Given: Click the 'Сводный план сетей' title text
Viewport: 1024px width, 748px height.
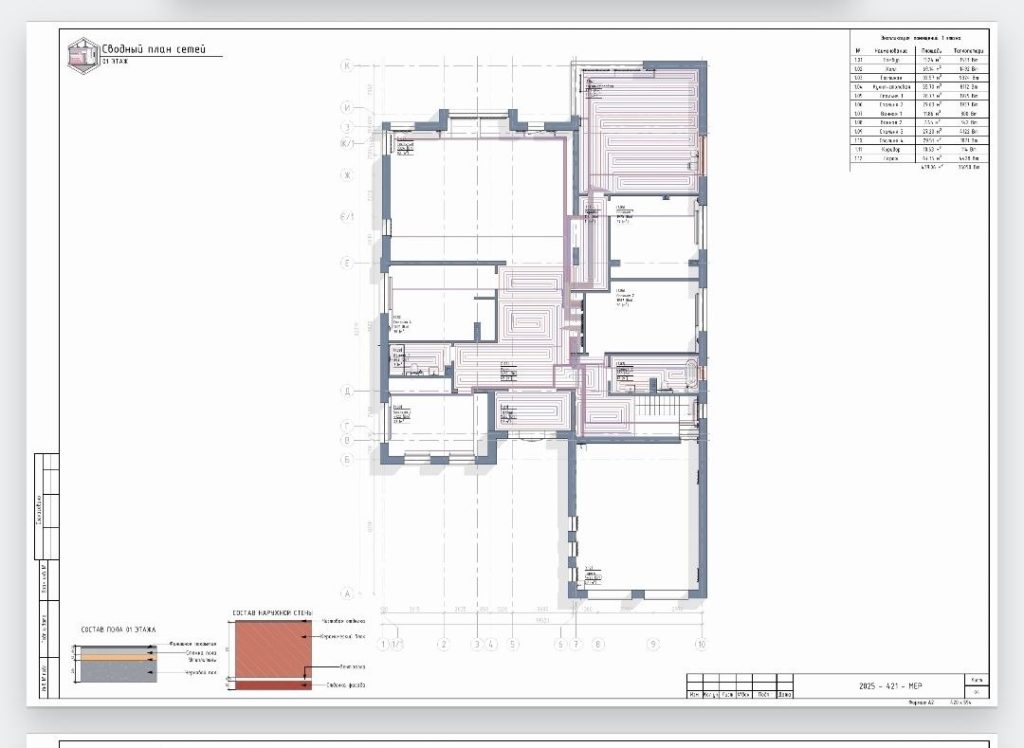Looking at the screenshot, I should click(154, 49).
